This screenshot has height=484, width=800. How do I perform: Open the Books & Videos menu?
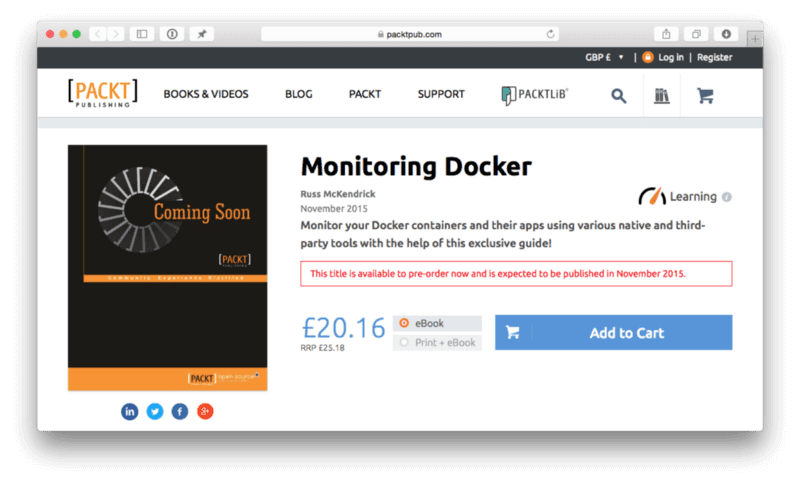(x=206, y=95)
